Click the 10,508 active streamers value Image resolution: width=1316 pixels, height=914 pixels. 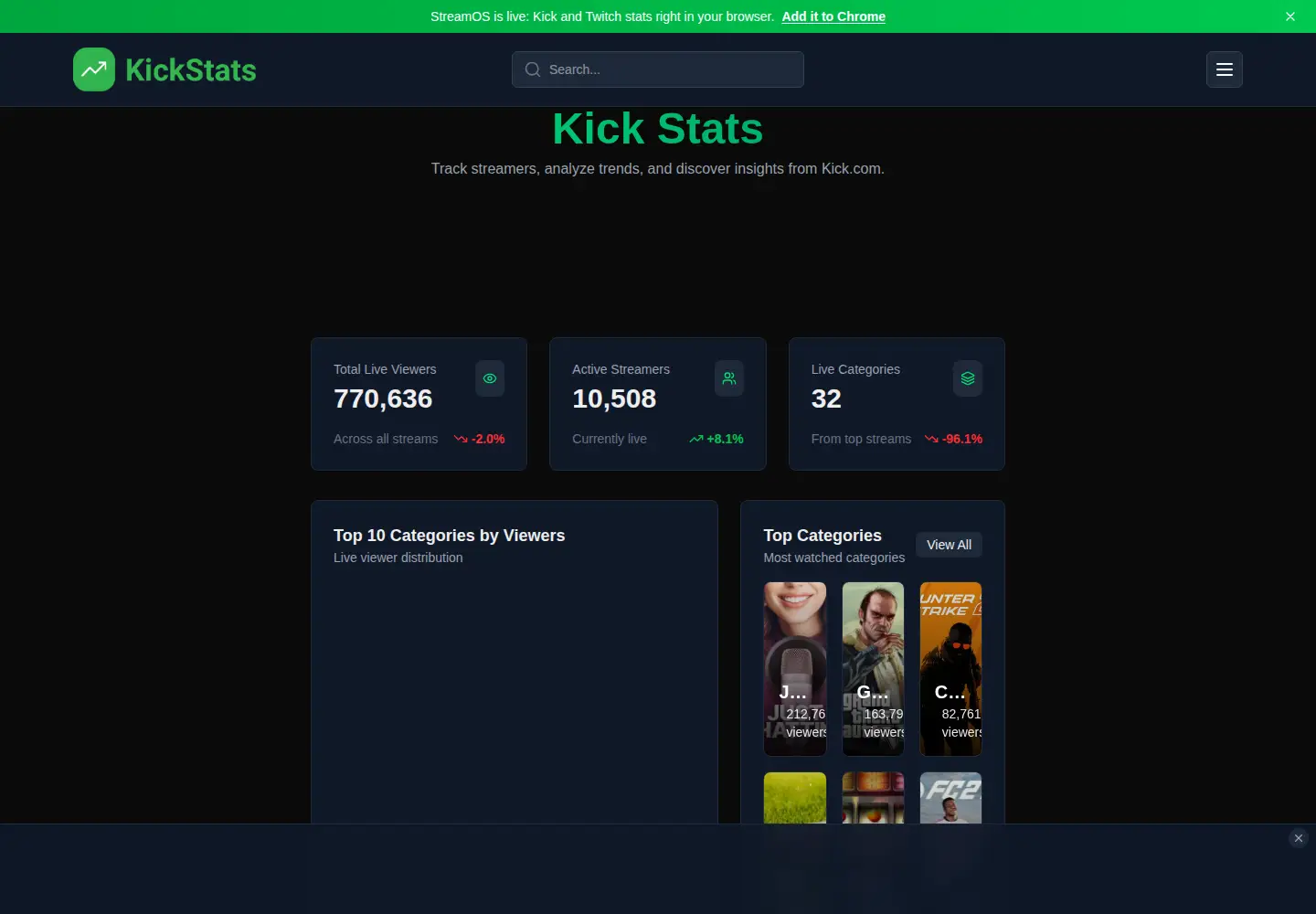[x=614, y=399]
